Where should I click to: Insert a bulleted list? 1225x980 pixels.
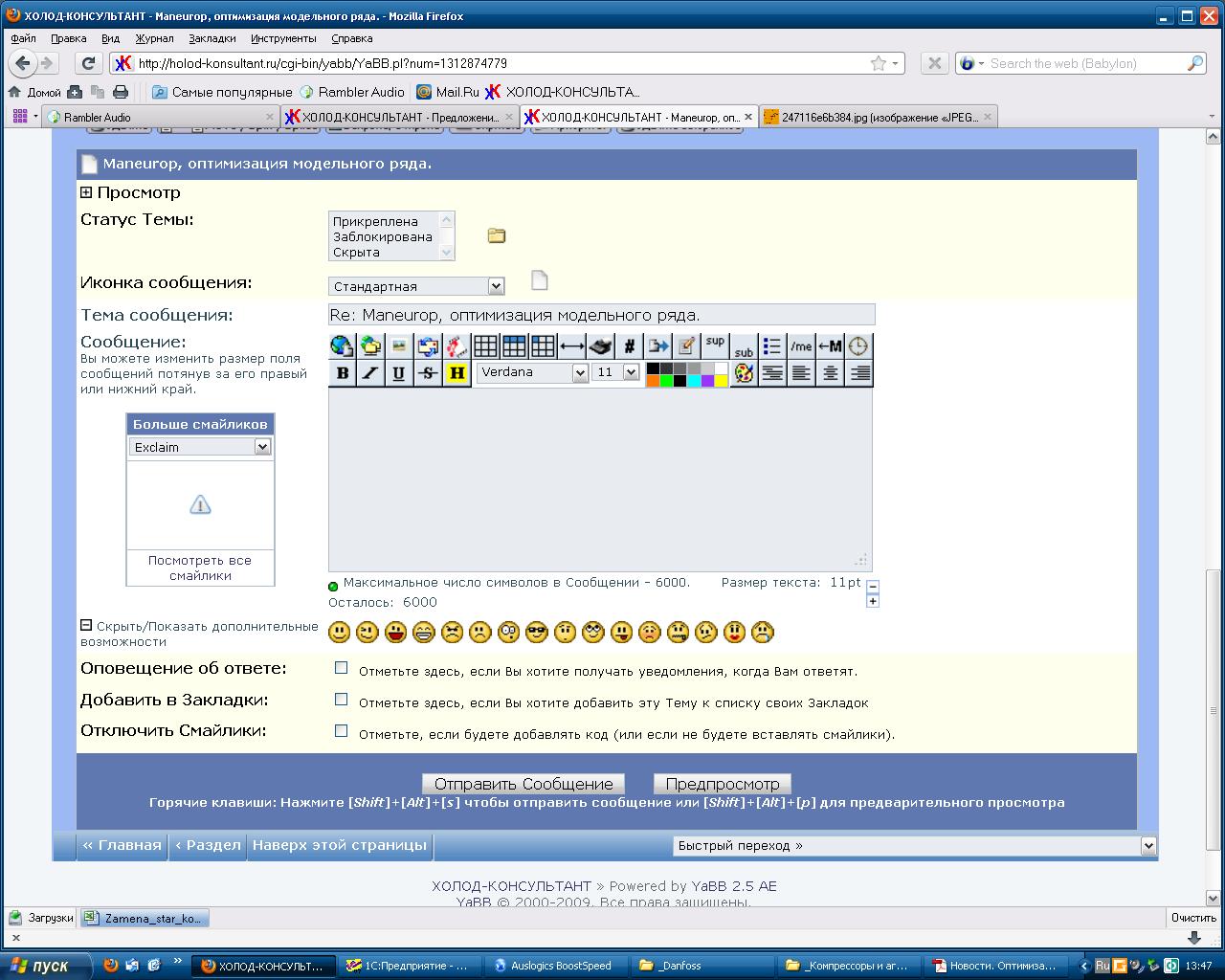click(x=772, y=345)
